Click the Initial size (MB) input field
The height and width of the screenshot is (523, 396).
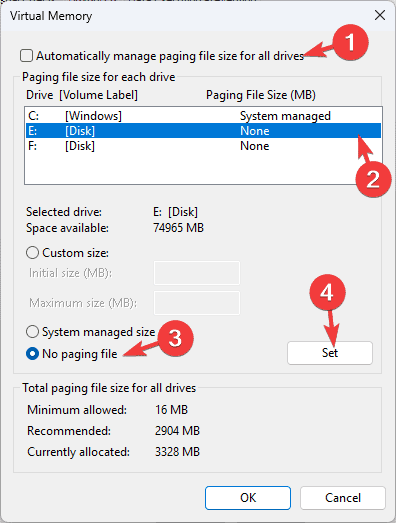[x=196, y=273]
